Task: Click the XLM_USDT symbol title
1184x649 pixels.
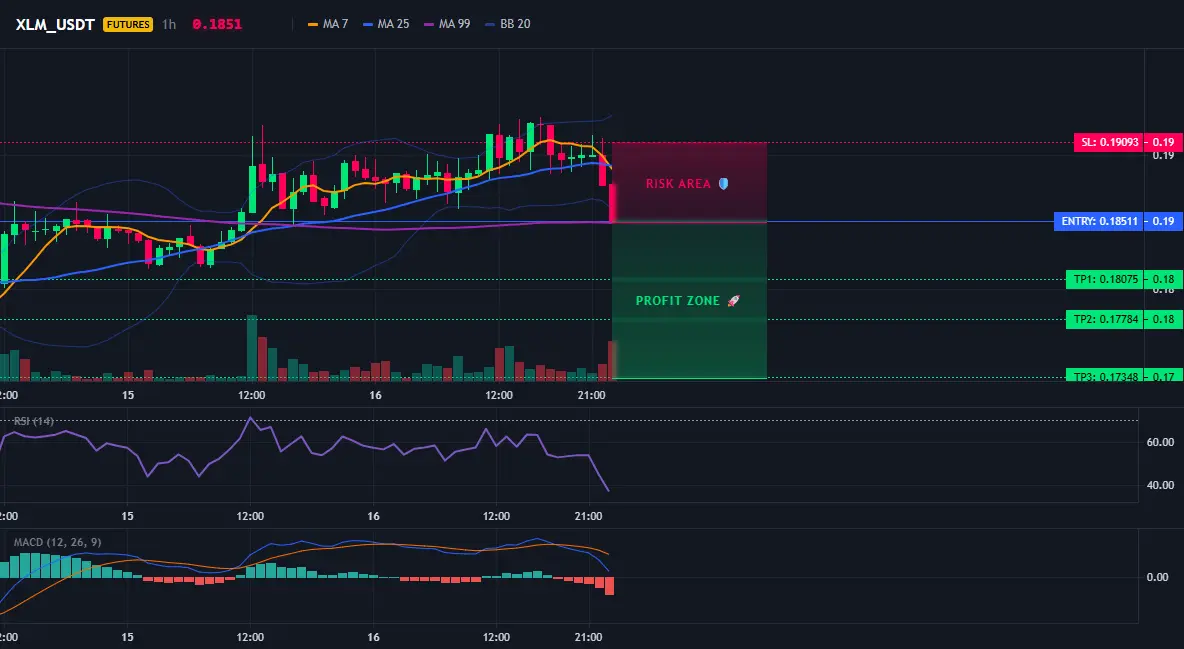Action: pos(55,24)
